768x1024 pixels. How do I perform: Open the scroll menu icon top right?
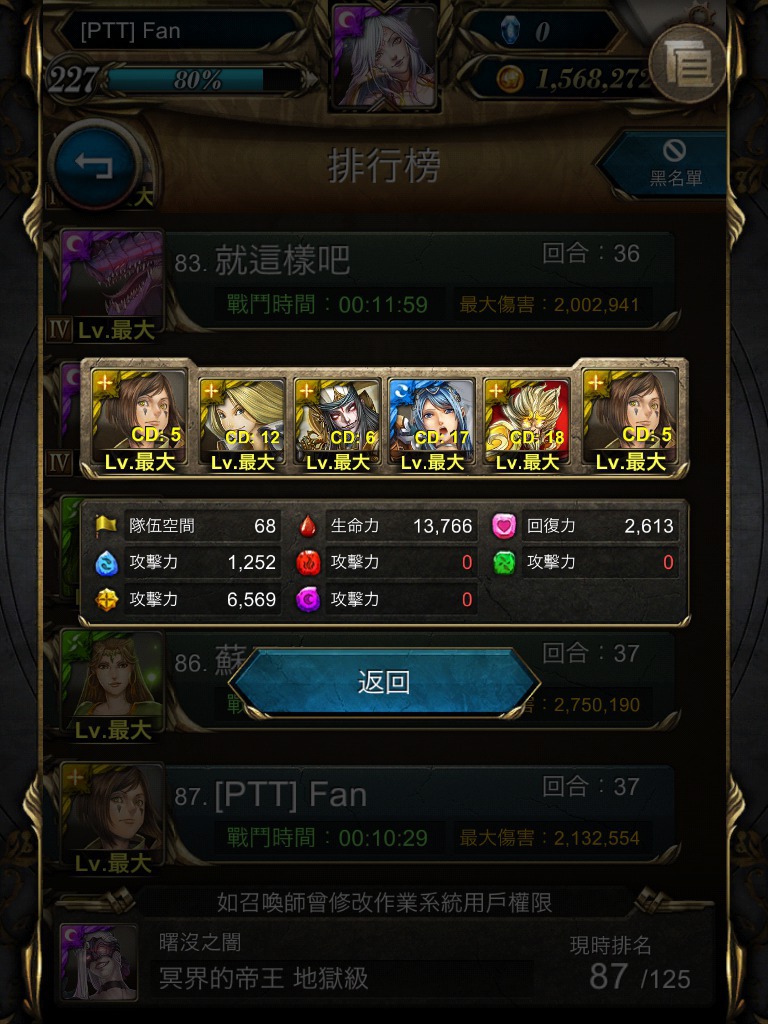688,63
